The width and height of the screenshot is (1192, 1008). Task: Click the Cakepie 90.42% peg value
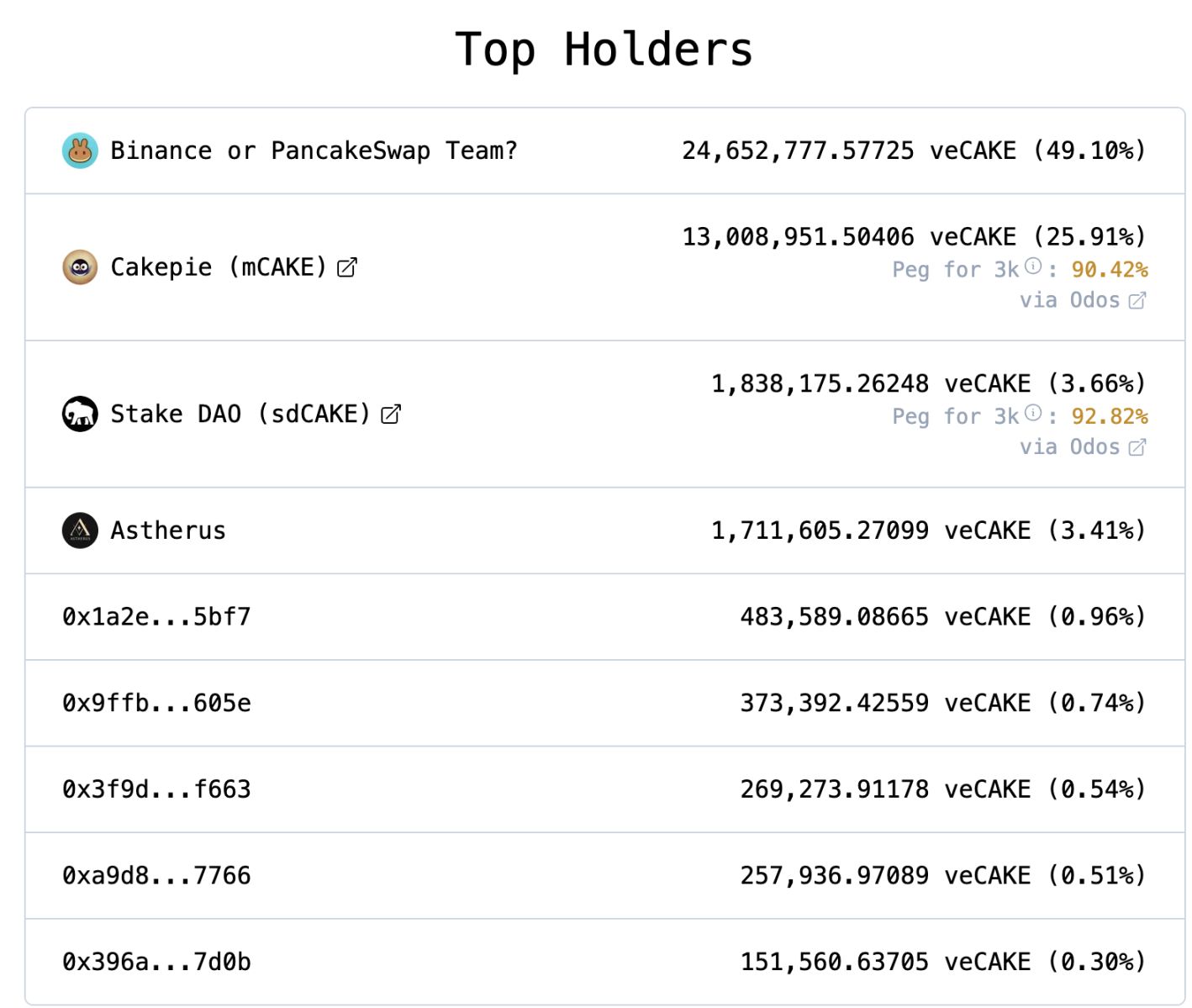1110,270
